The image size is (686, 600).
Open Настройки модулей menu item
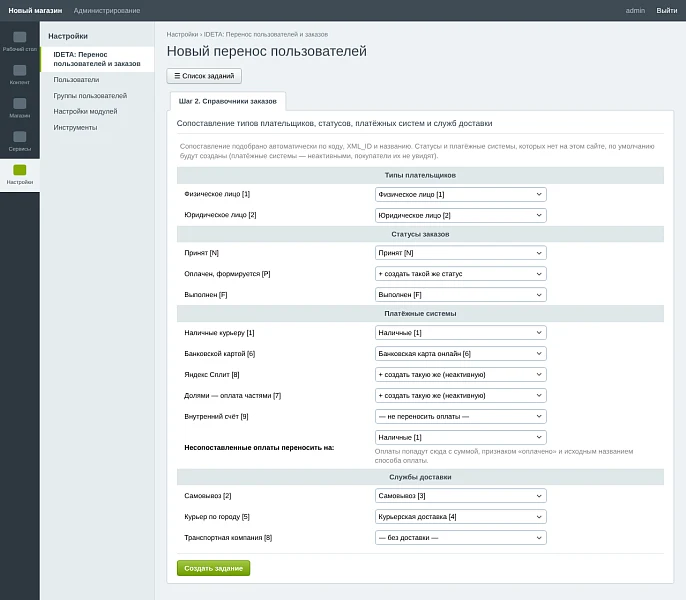85,112
